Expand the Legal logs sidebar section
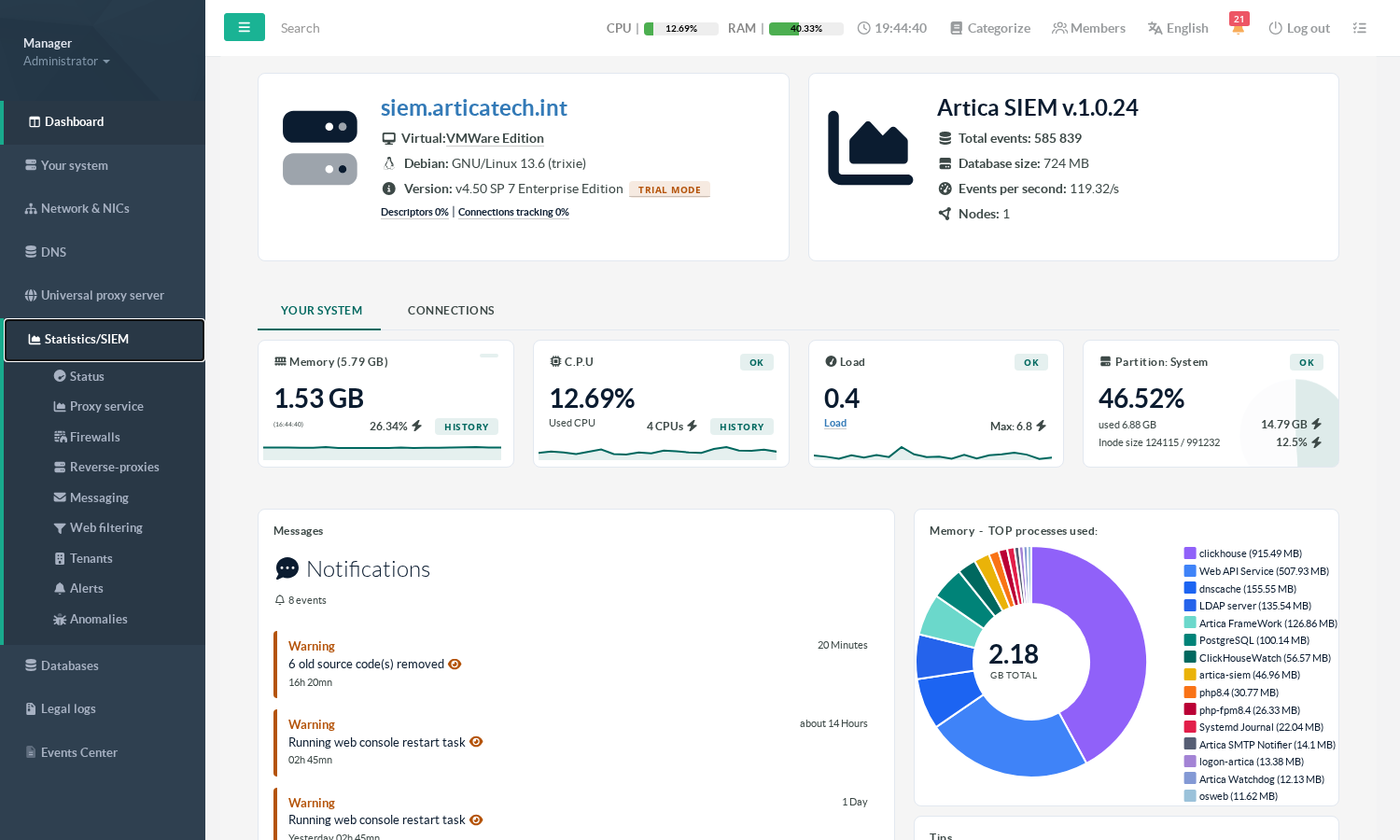 103,708
